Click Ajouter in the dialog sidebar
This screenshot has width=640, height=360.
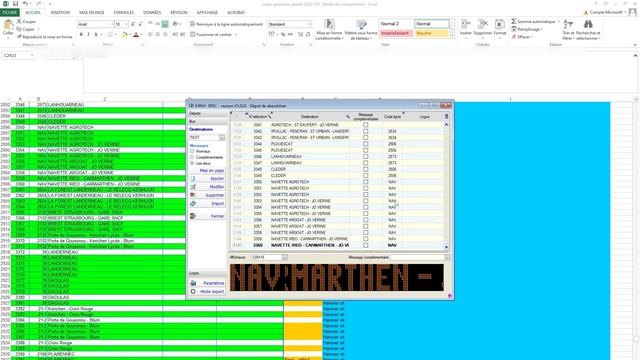207,178
